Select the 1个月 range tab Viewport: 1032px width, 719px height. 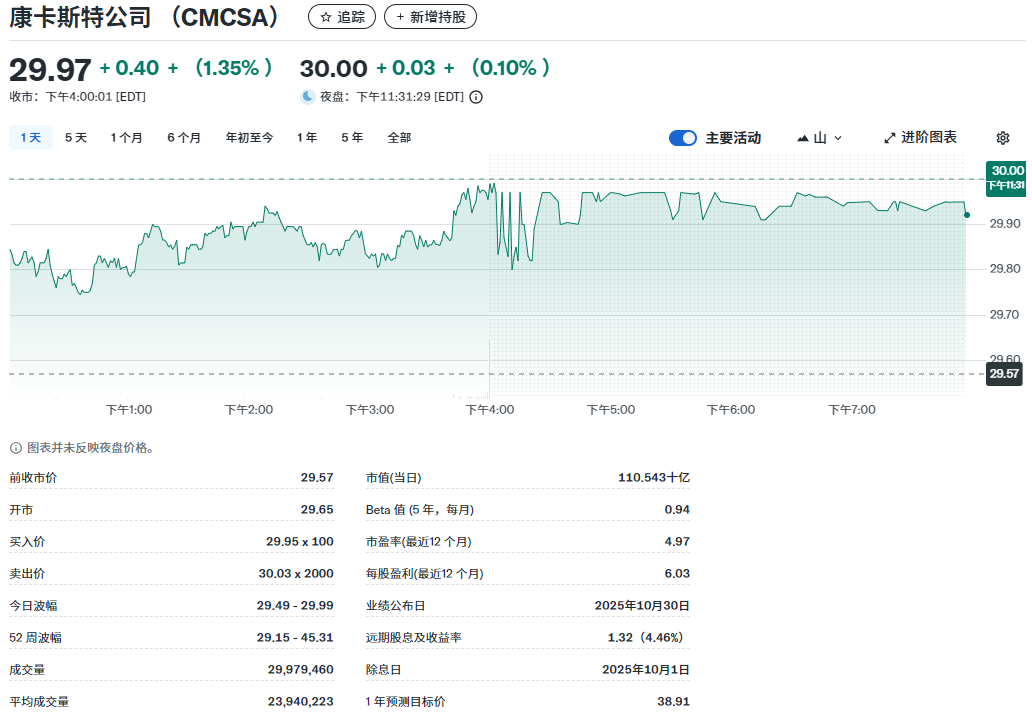(x=127, y=138)
